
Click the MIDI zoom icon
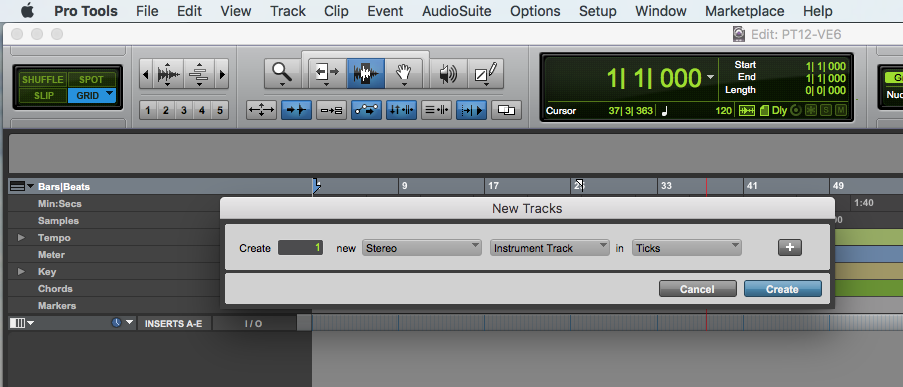pos(199,74)
